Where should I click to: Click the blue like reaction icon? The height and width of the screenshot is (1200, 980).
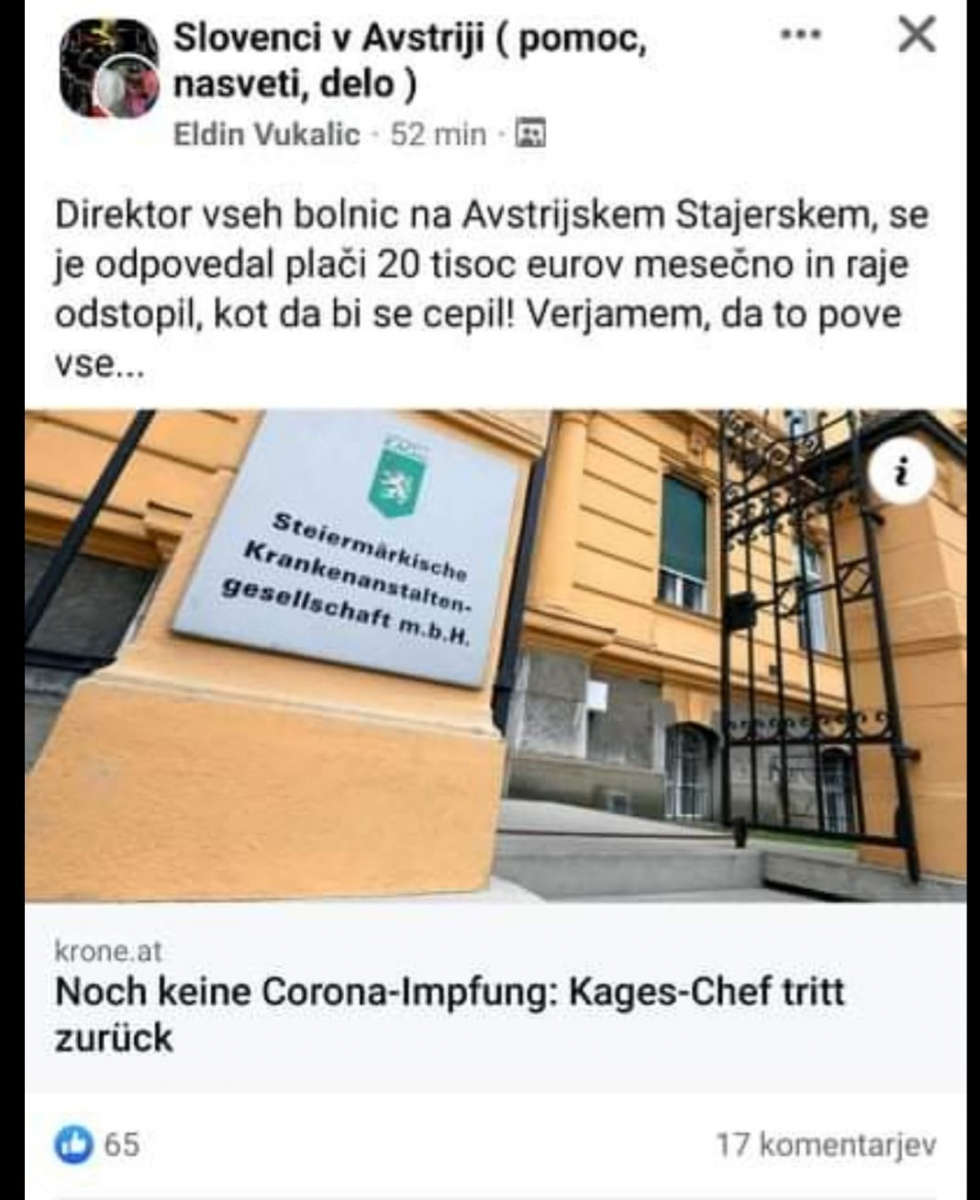[x=74, y=1145]
